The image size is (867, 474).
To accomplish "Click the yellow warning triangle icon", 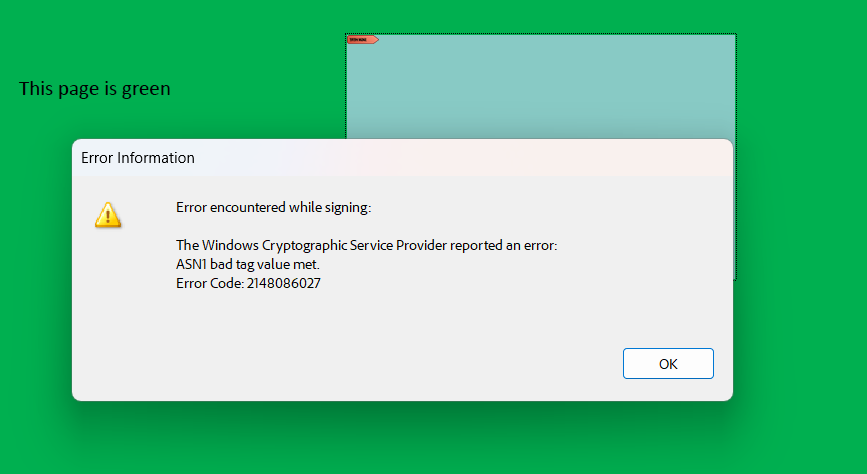I will pos(108,215).
